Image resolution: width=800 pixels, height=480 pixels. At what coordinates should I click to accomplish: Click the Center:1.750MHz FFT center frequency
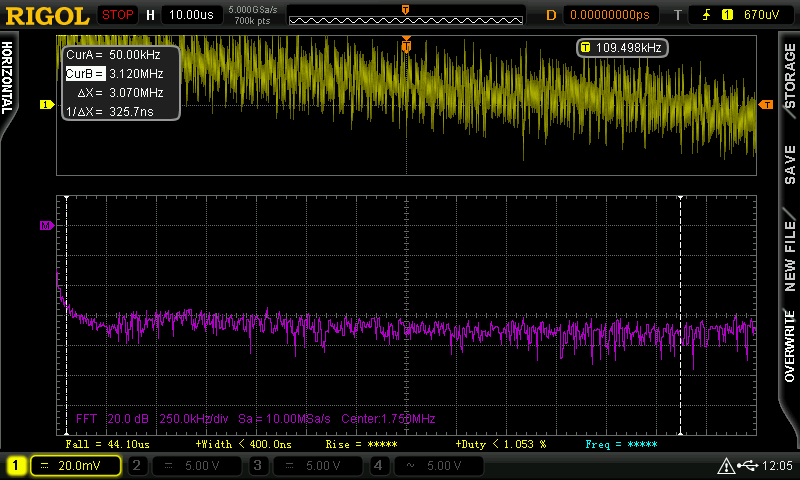388,419
